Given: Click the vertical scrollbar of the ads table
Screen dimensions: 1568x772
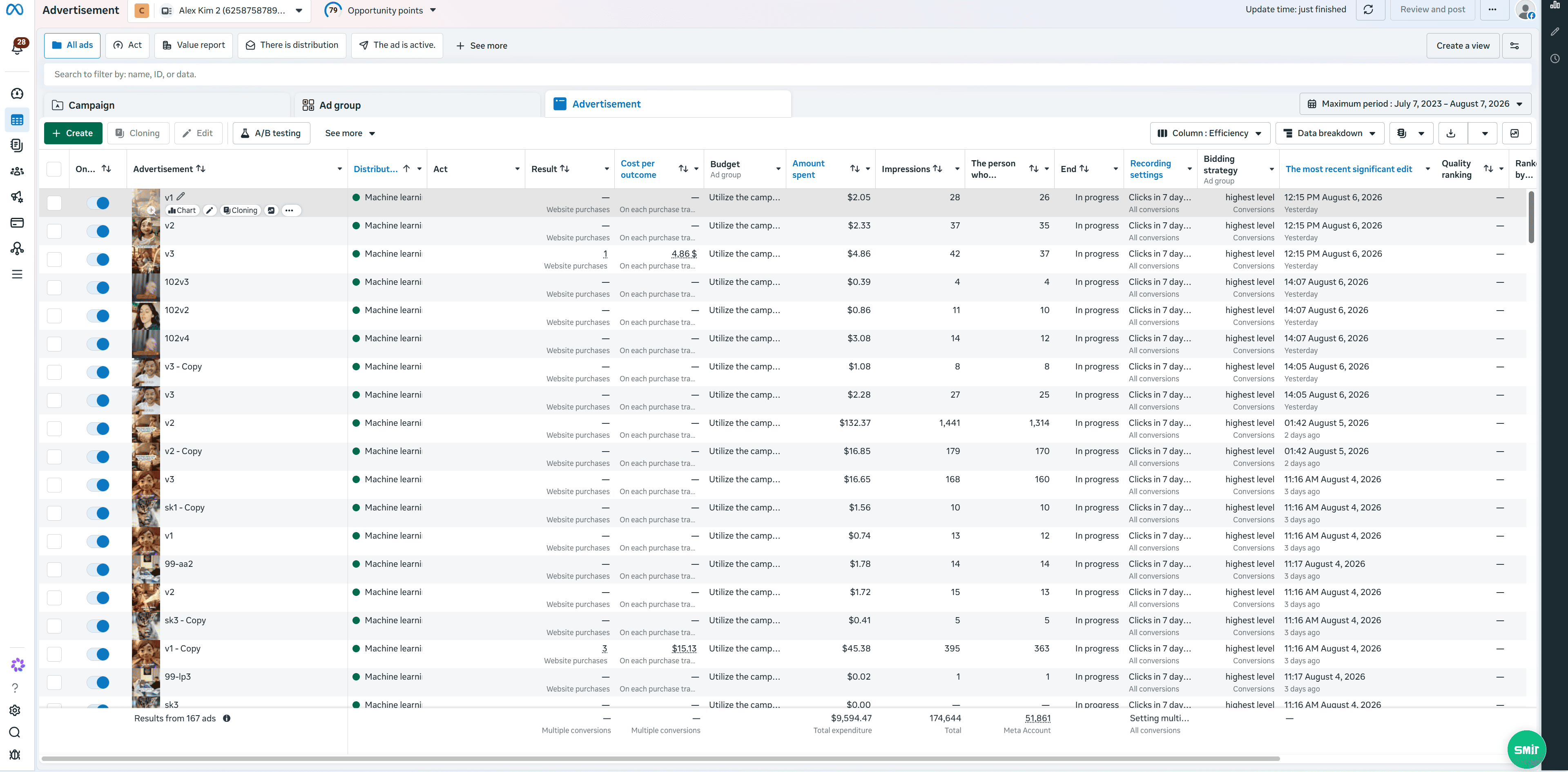Looking at the screenshot, I should point(1531,217).
